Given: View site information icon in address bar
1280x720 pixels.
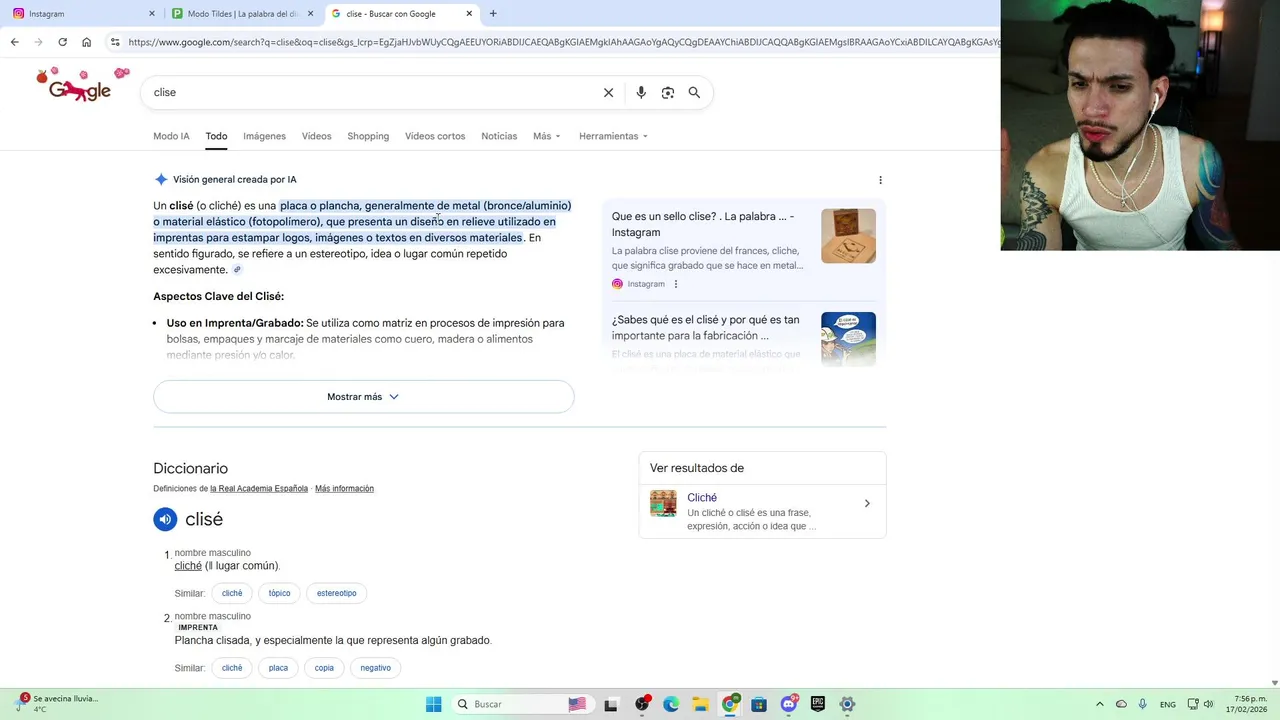Looking at the screenshot, I should [115, 42].
